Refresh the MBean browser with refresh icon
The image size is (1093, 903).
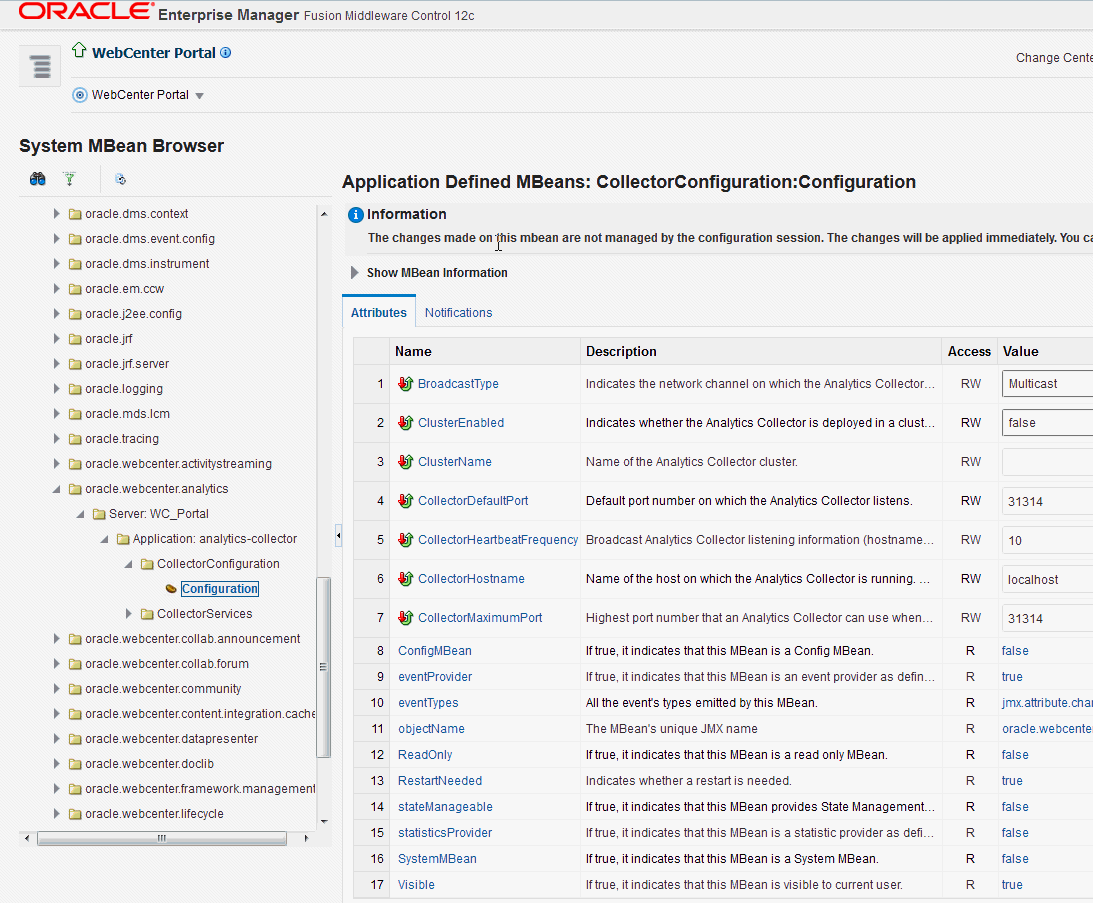click(120, 179)
